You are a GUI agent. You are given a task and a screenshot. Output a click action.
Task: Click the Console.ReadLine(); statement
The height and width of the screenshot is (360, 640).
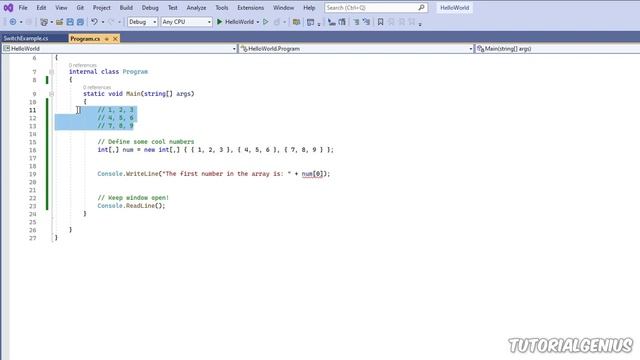pos(131,206)
